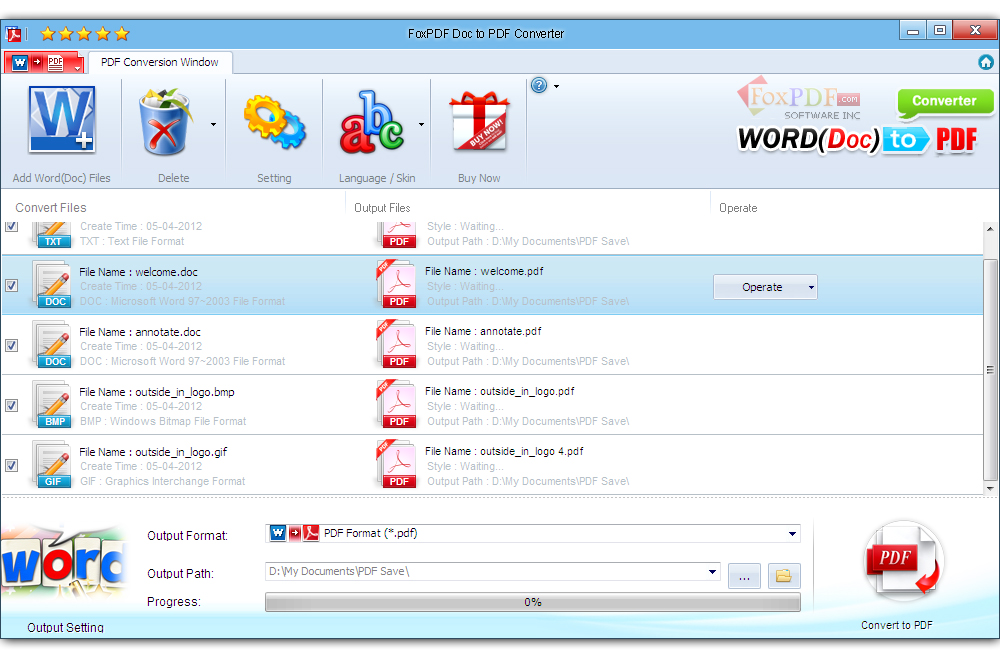Click the home icon at top right
This screenshot has height=662, width=1000.
pos(985,62)
